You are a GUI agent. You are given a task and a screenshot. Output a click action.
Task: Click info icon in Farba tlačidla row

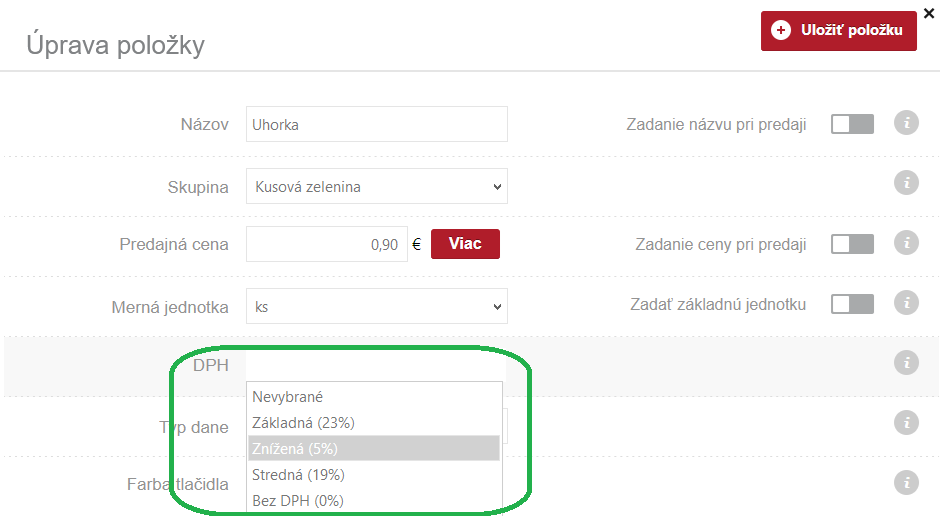(x=906, y=483)
